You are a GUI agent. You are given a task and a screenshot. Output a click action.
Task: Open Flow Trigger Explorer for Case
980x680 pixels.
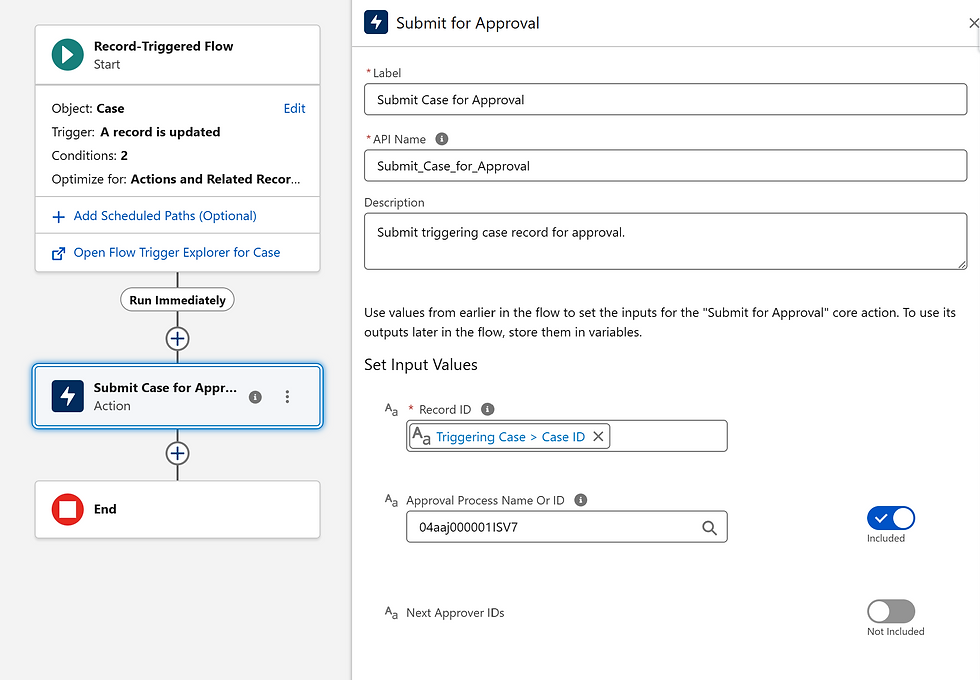176,253
